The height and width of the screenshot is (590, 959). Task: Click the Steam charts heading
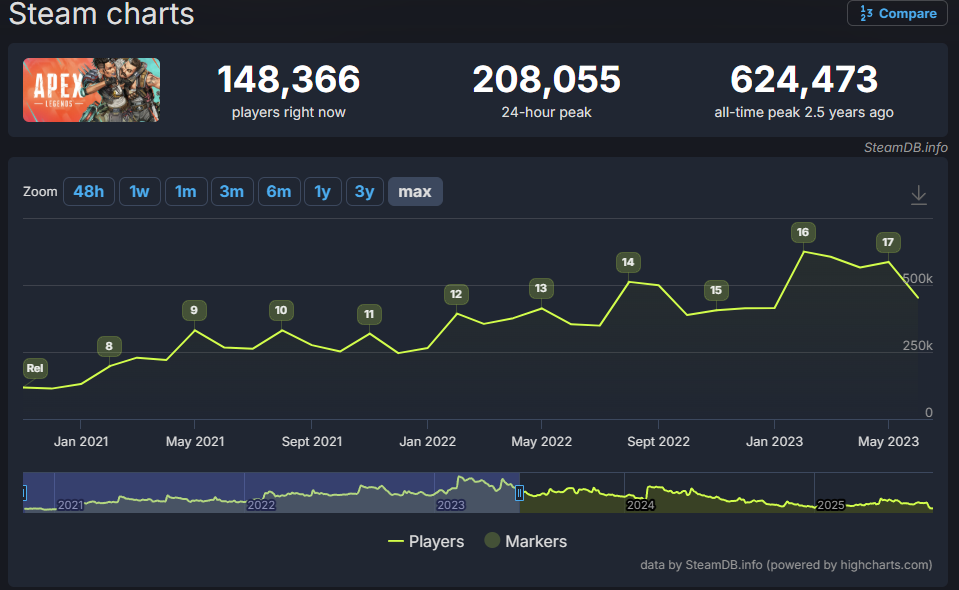tap(101, 13)
